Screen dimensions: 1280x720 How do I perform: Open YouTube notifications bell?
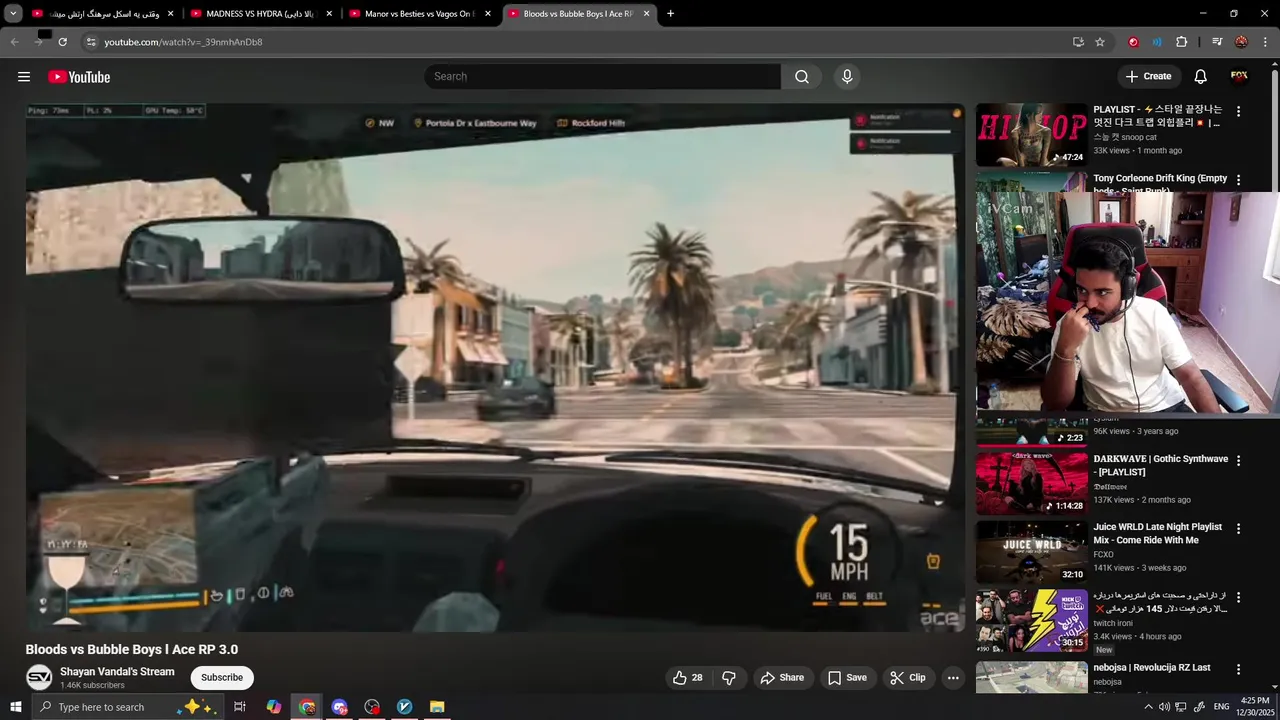pos(1200,77)
